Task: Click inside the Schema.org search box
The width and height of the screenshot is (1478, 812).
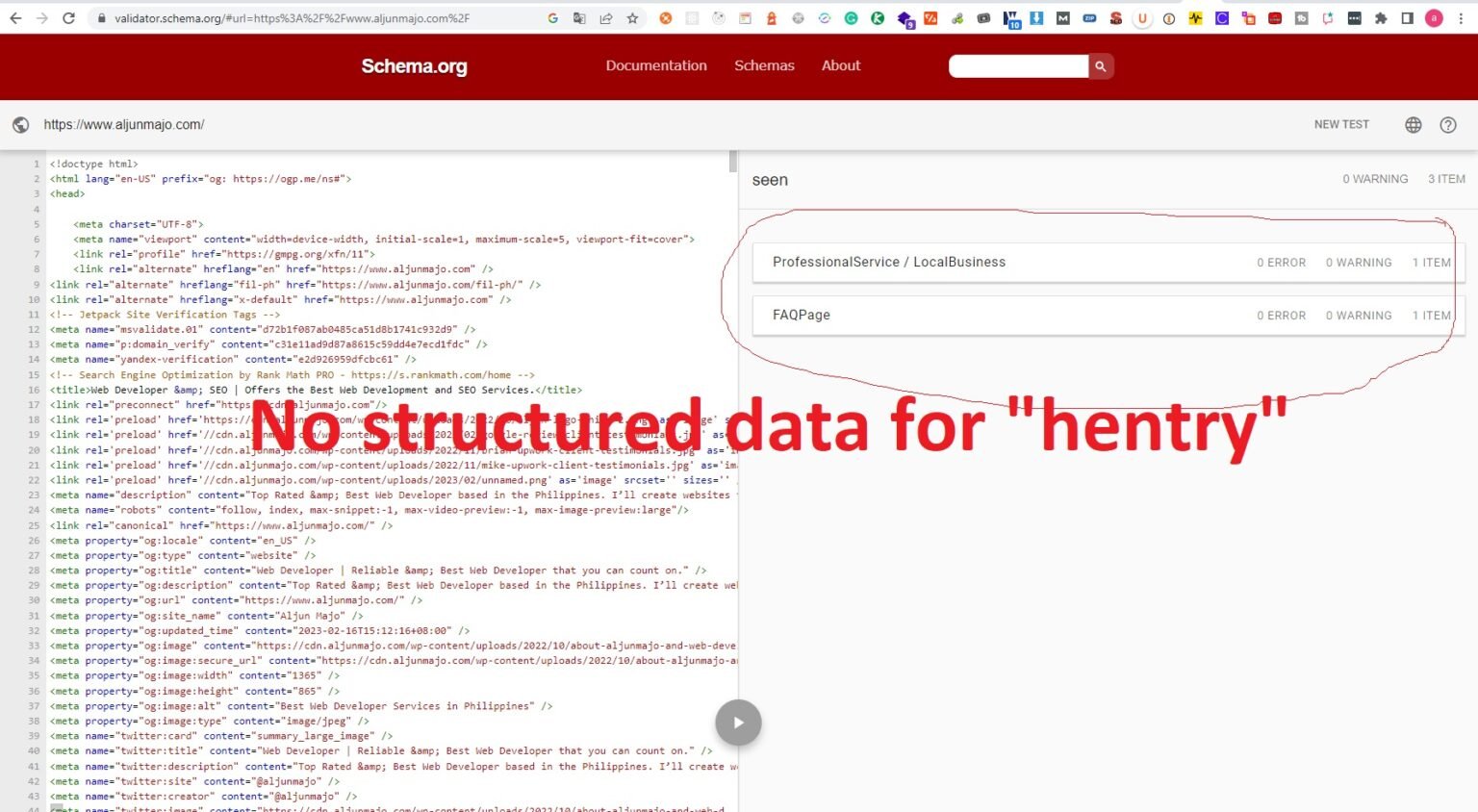Action: pyautogui.click(x=1017, y=65)
